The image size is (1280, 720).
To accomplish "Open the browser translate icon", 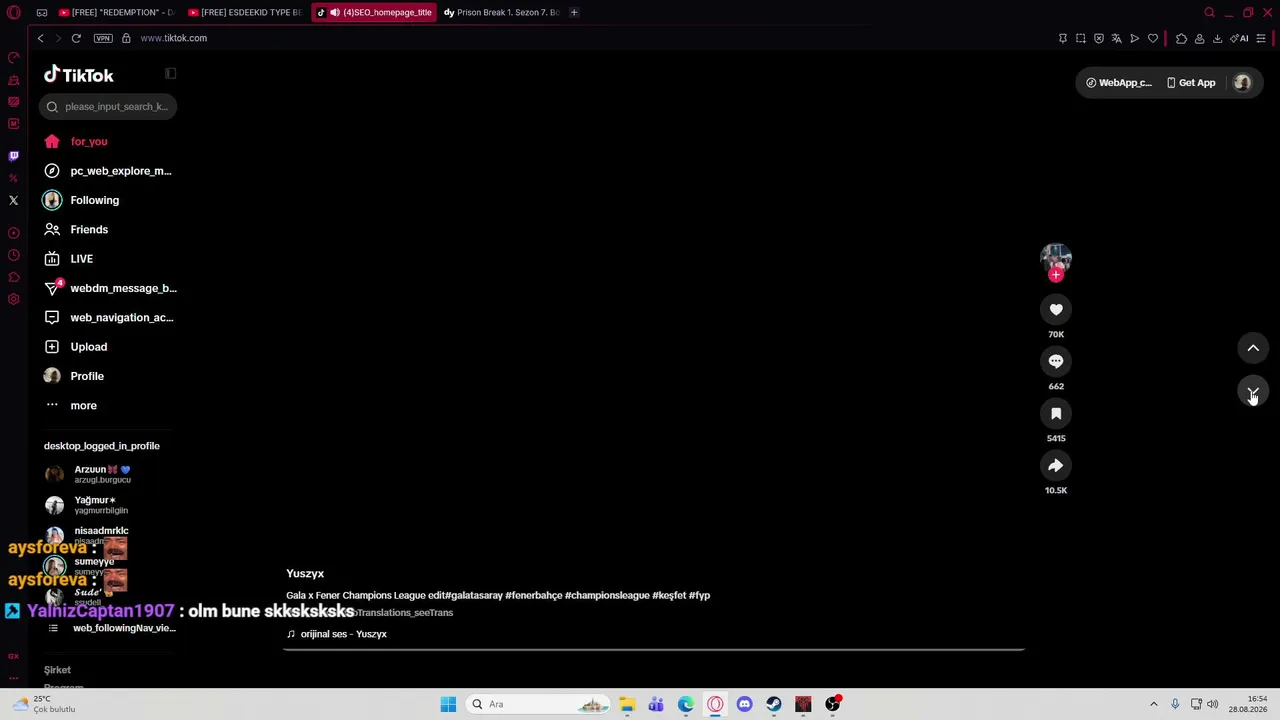I will point(1117,38).
